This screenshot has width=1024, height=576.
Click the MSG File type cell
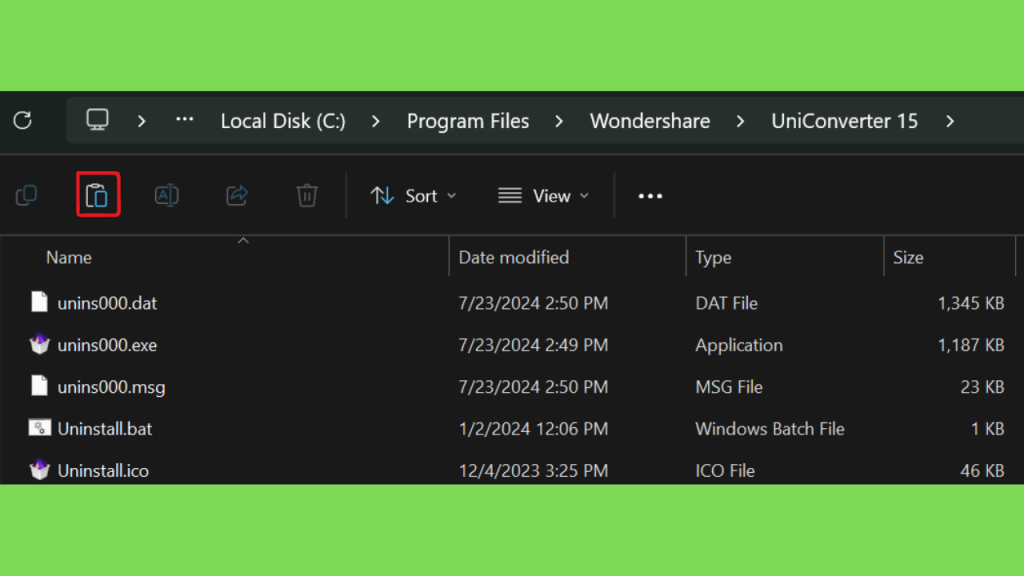pos(729,387)
